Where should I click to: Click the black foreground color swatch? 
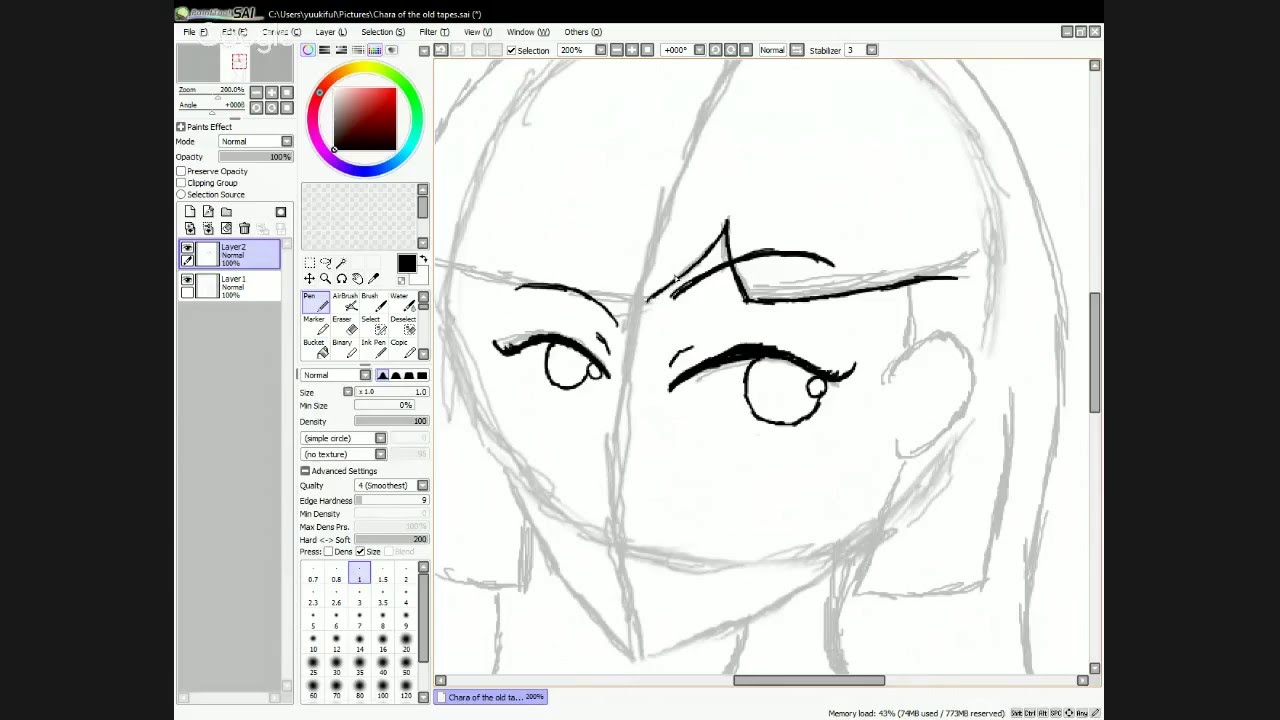coord(406,264)
